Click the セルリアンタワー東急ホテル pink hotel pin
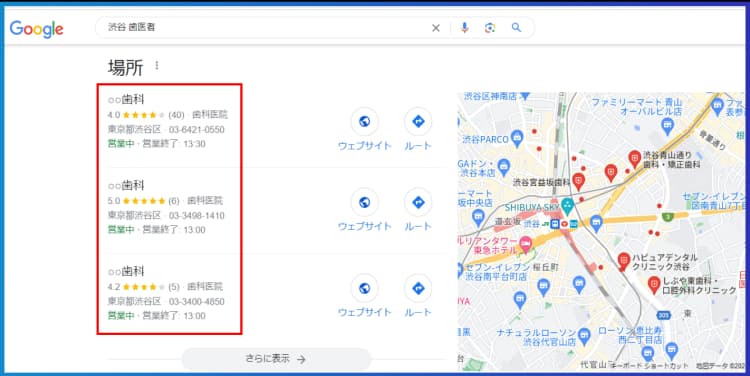The width and height of the screenshot is (750, 376). click(526, 244)
